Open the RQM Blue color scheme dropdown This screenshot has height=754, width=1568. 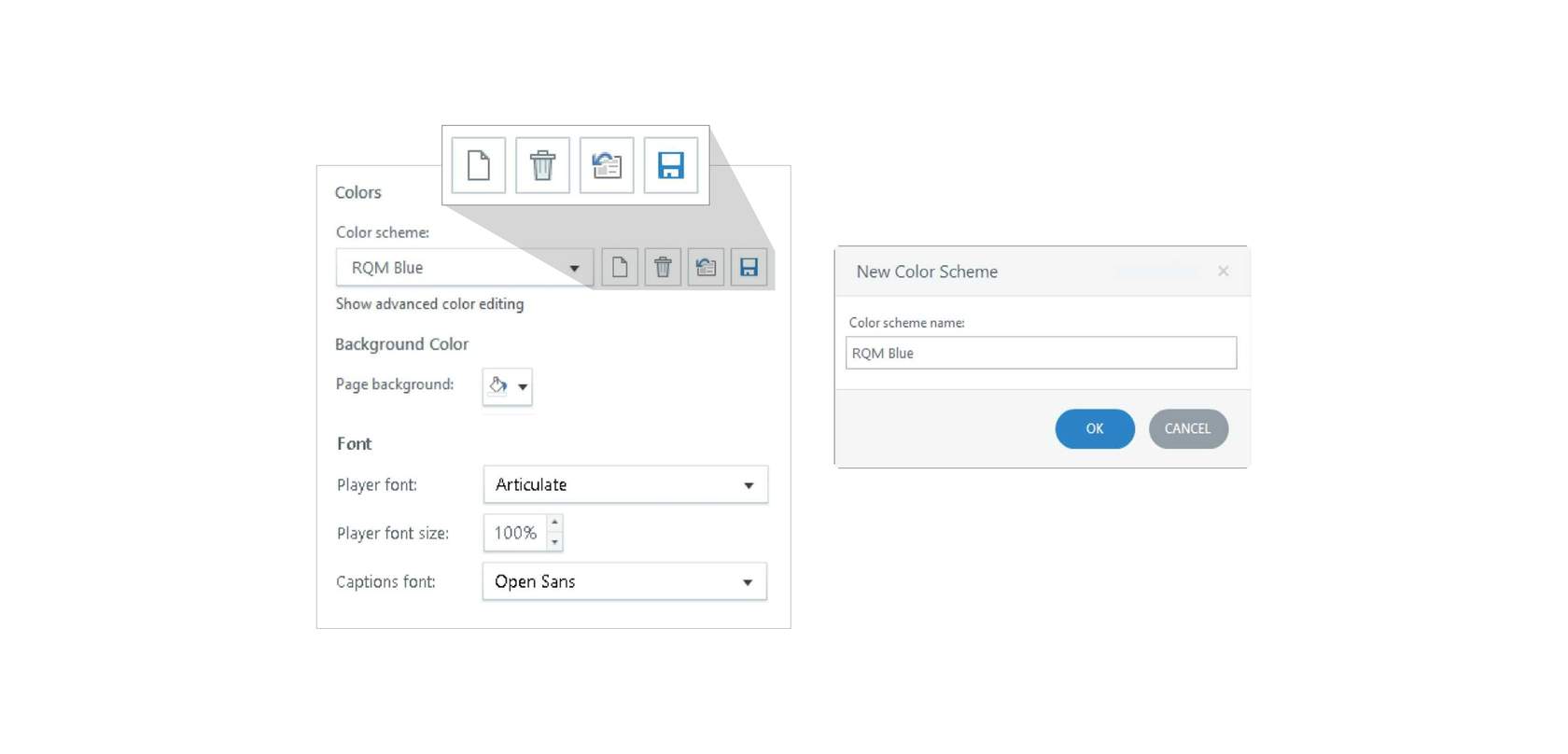tap(465, 268)
